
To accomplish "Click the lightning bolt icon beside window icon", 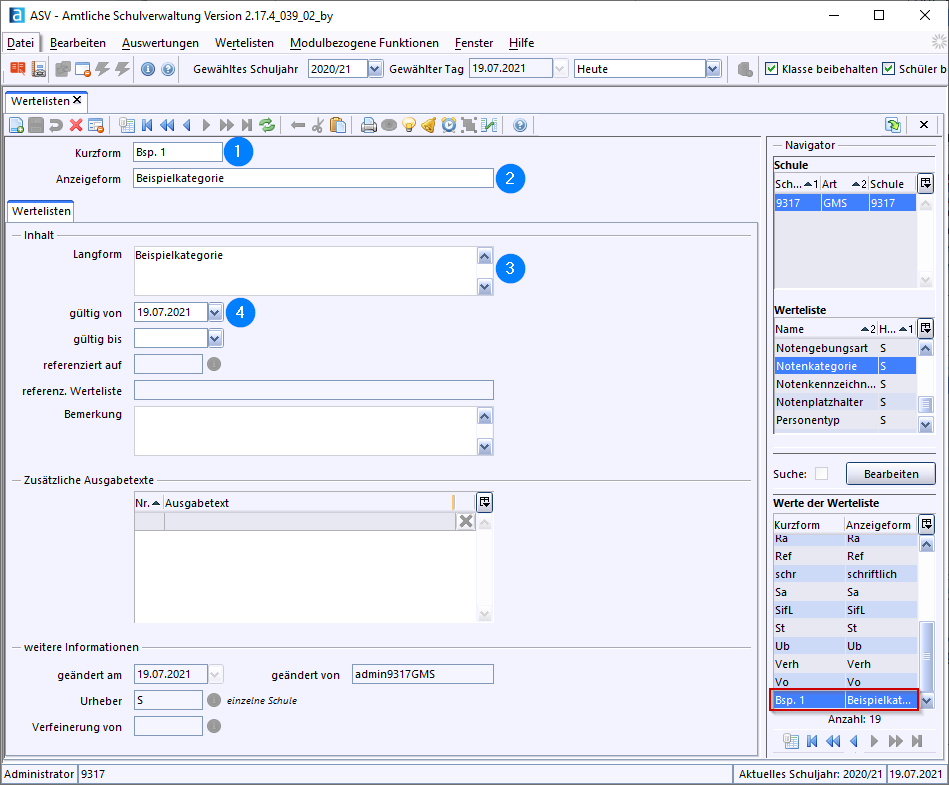I will point(102,69).
